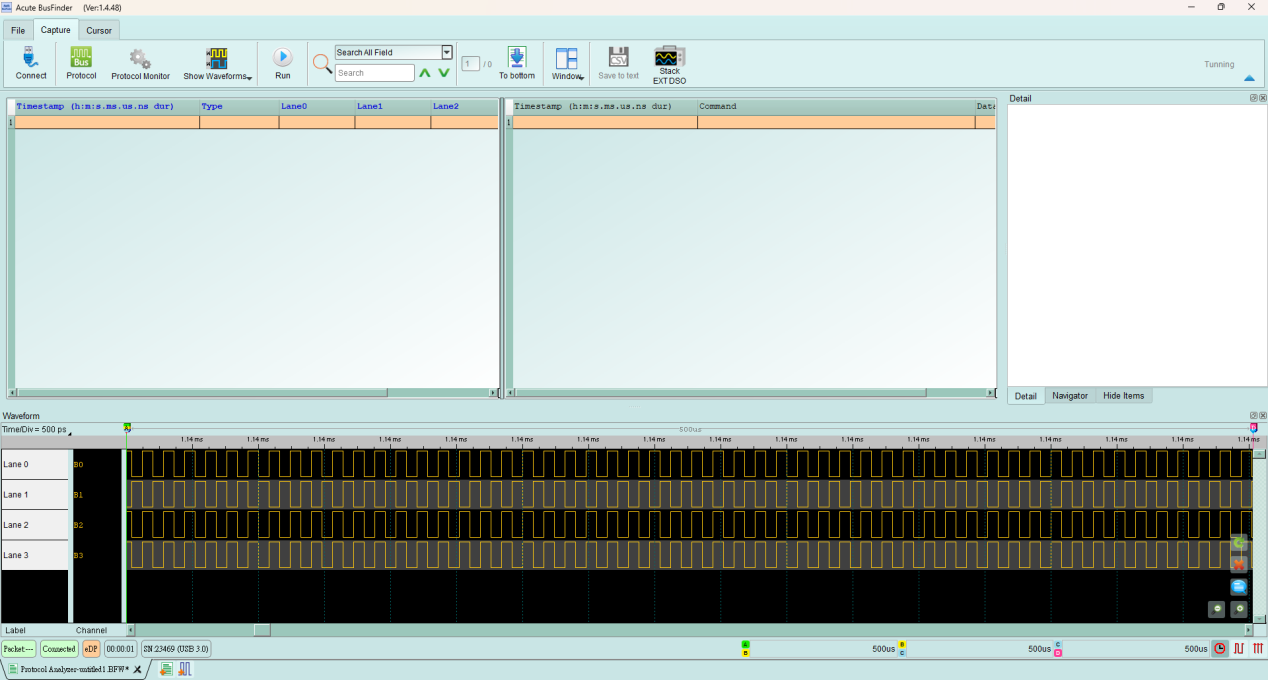
Task: Click the new logic analyzer waveform icon
Action: click(185, 669)
